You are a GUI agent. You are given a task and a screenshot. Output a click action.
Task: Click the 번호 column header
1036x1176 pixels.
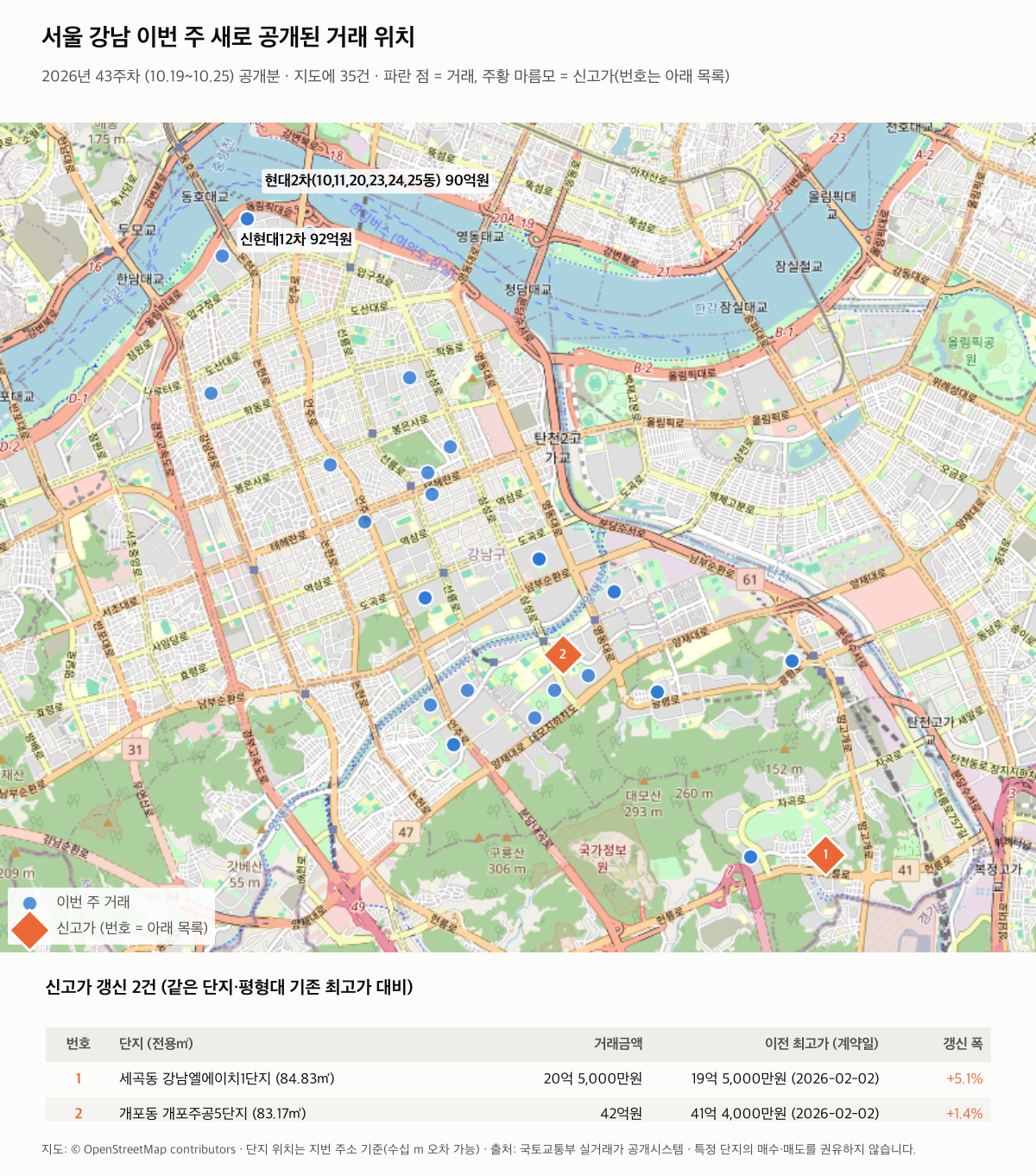[x=79, y=1044]
